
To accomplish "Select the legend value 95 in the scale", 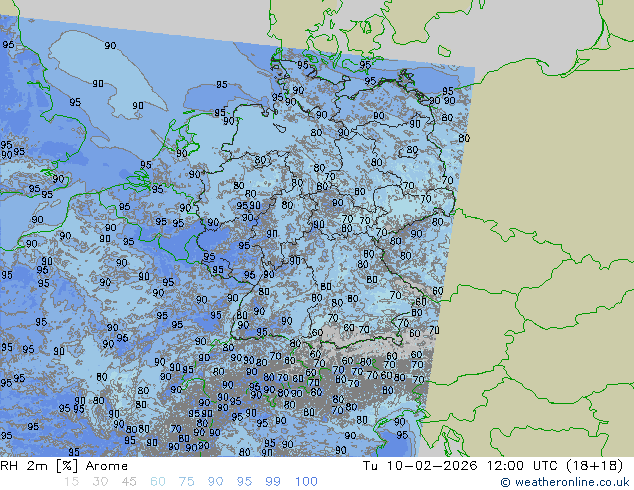I will pyautogui.click(x=244, y=482).
